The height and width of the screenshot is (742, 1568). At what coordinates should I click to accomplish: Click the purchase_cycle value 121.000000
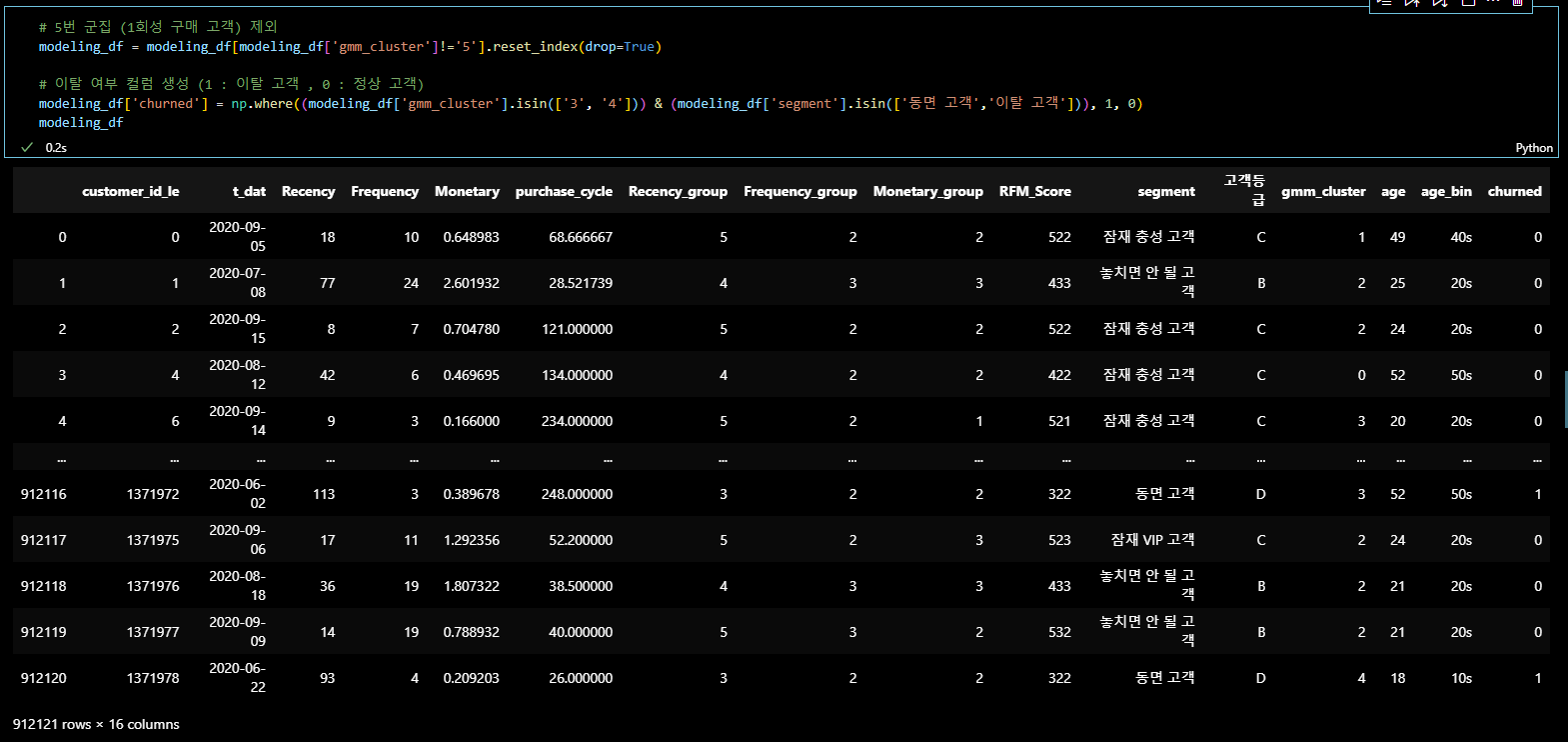tap(577, 329)
